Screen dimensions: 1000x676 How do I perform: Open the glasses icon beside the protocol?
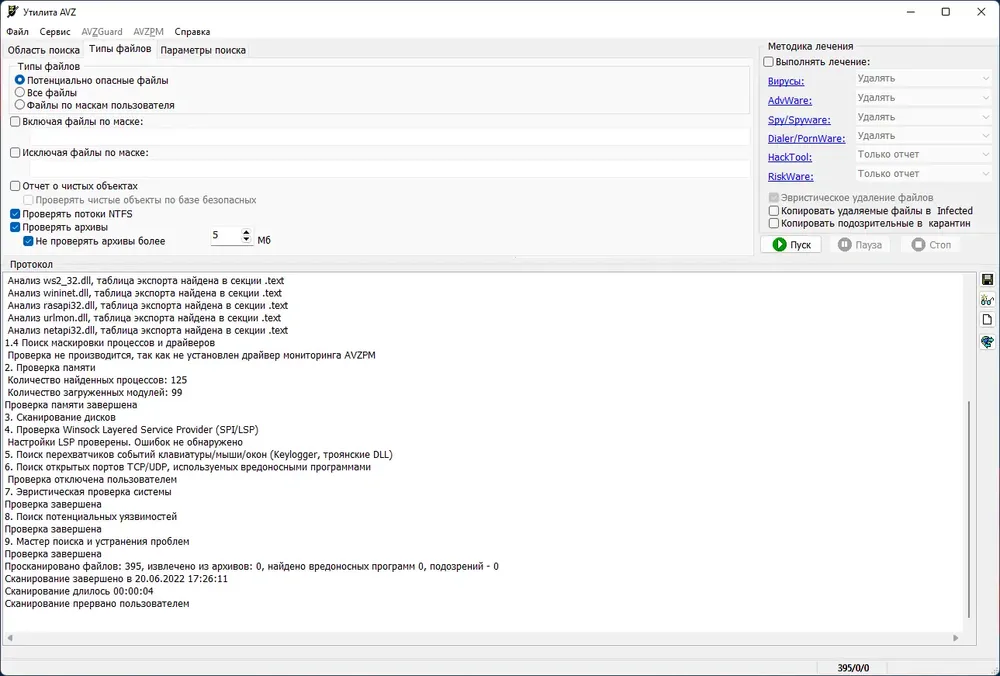[987, 300]
